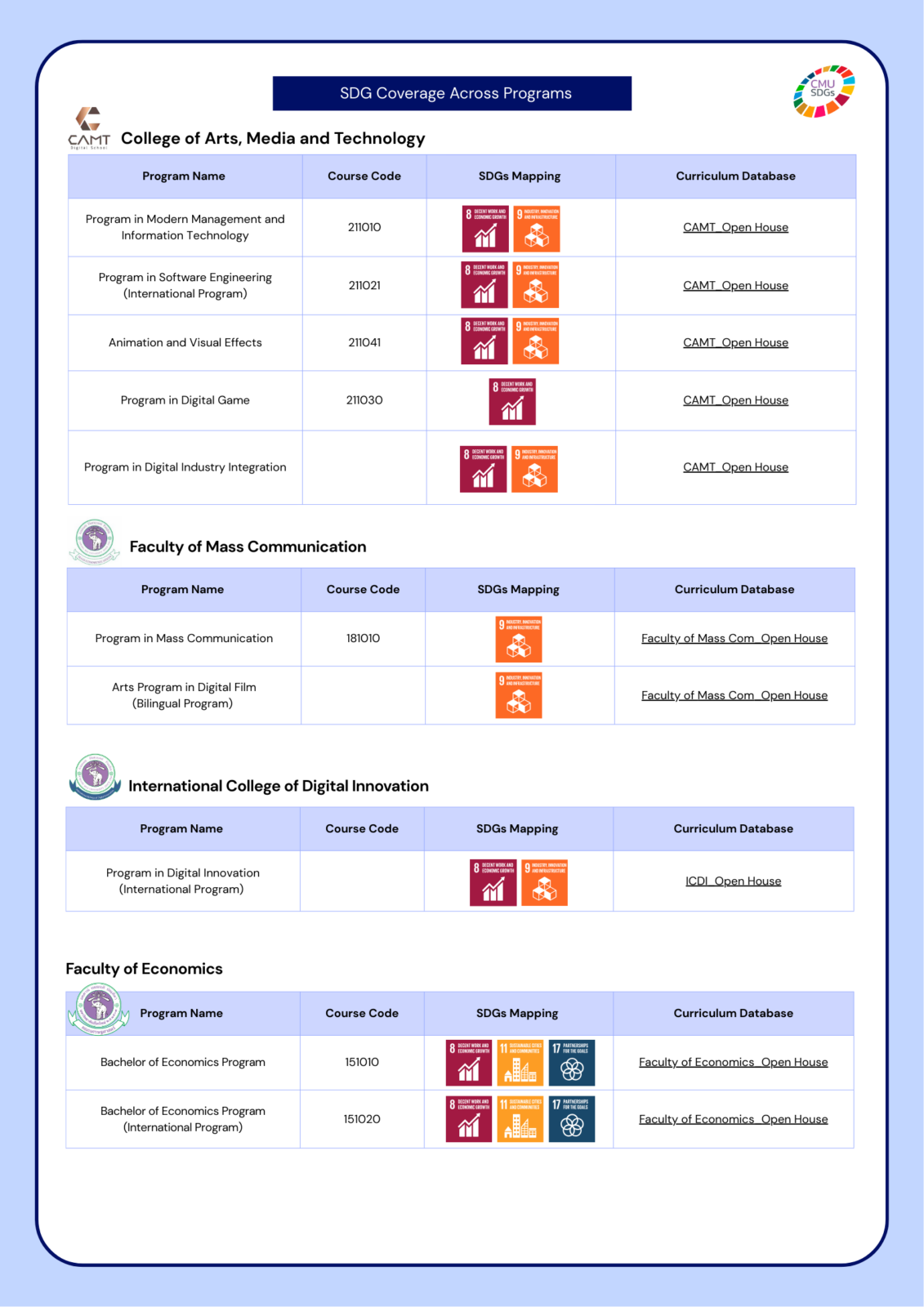Open Faculty of Mass Com link for Digital Film
This screenshot has height=1307, width=924.
pos(734,696)
